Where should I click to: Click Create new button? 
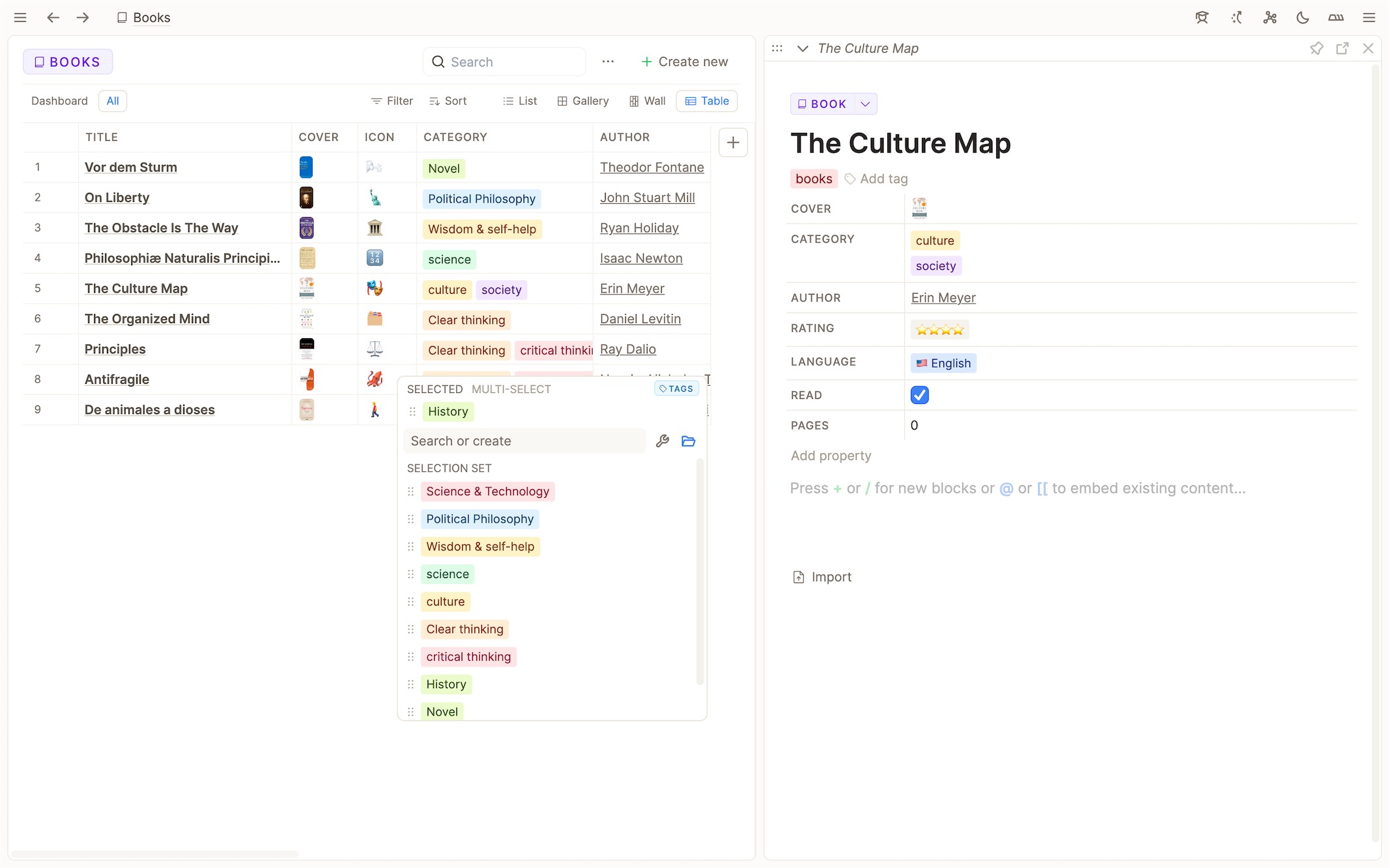pos(684,62)
